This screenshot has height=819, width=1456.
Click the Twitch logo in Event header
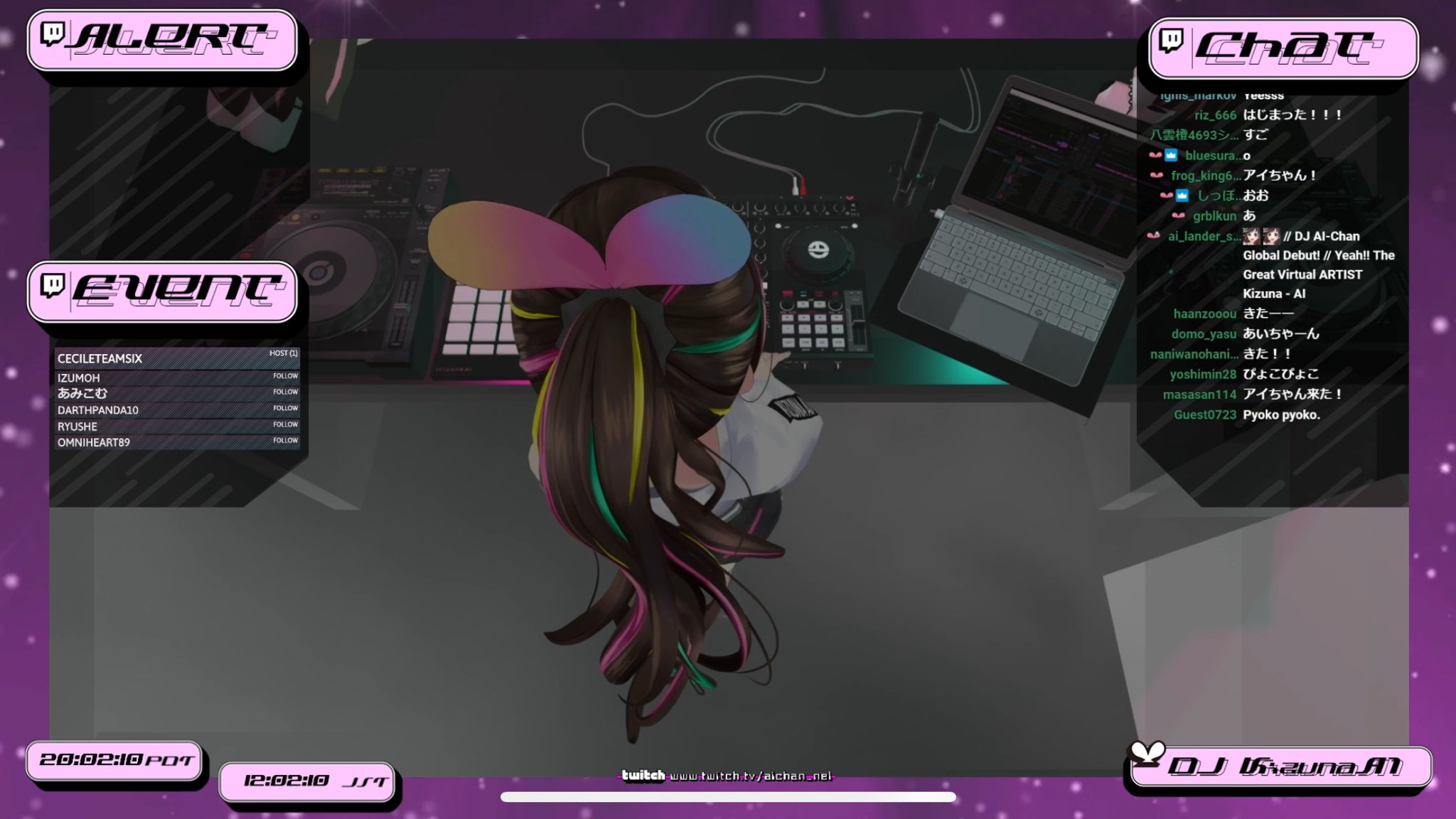(x=52, y=284)
